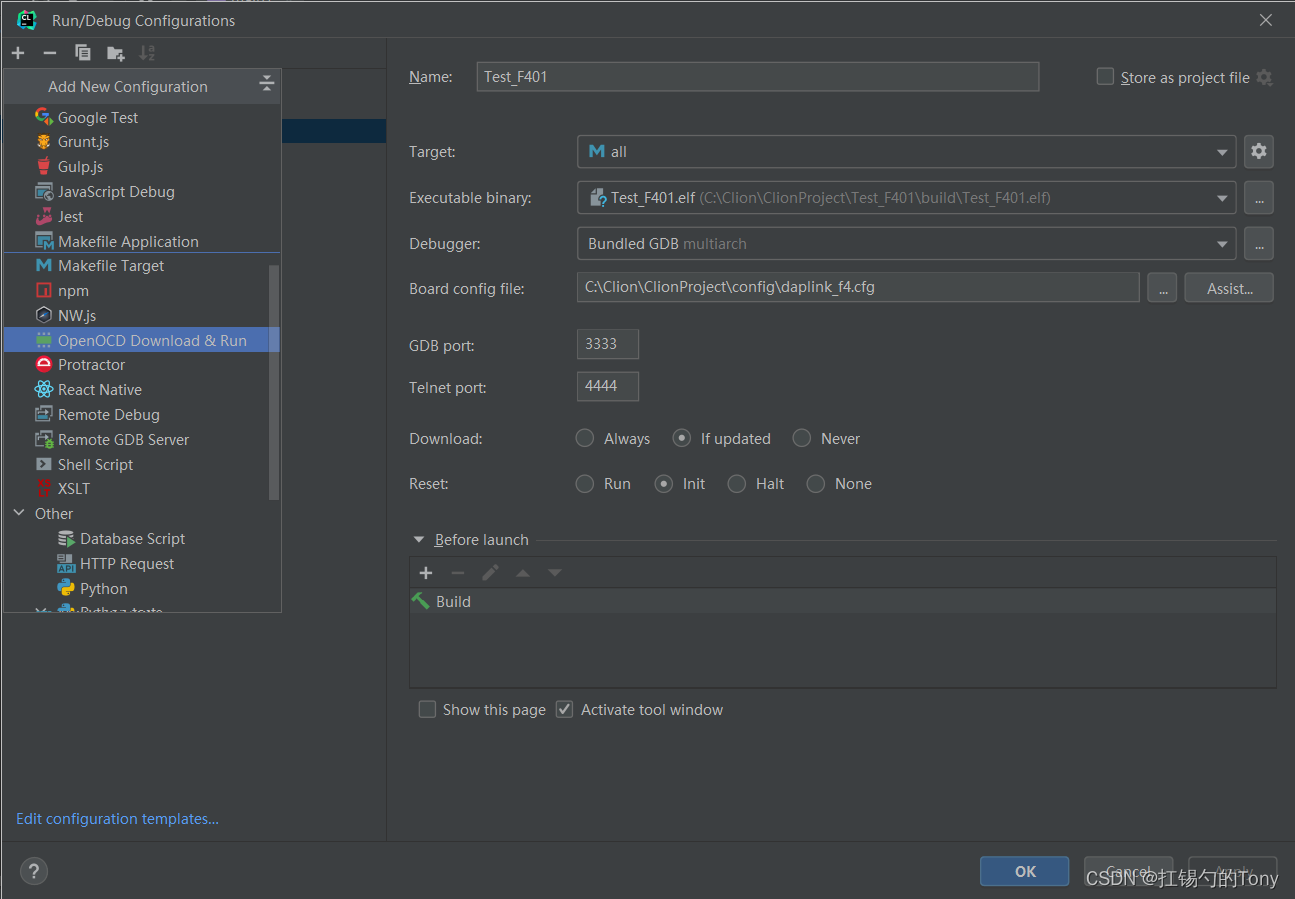Open Target settings with the gear icon

pyautogui.click(x=1258, y=151)
